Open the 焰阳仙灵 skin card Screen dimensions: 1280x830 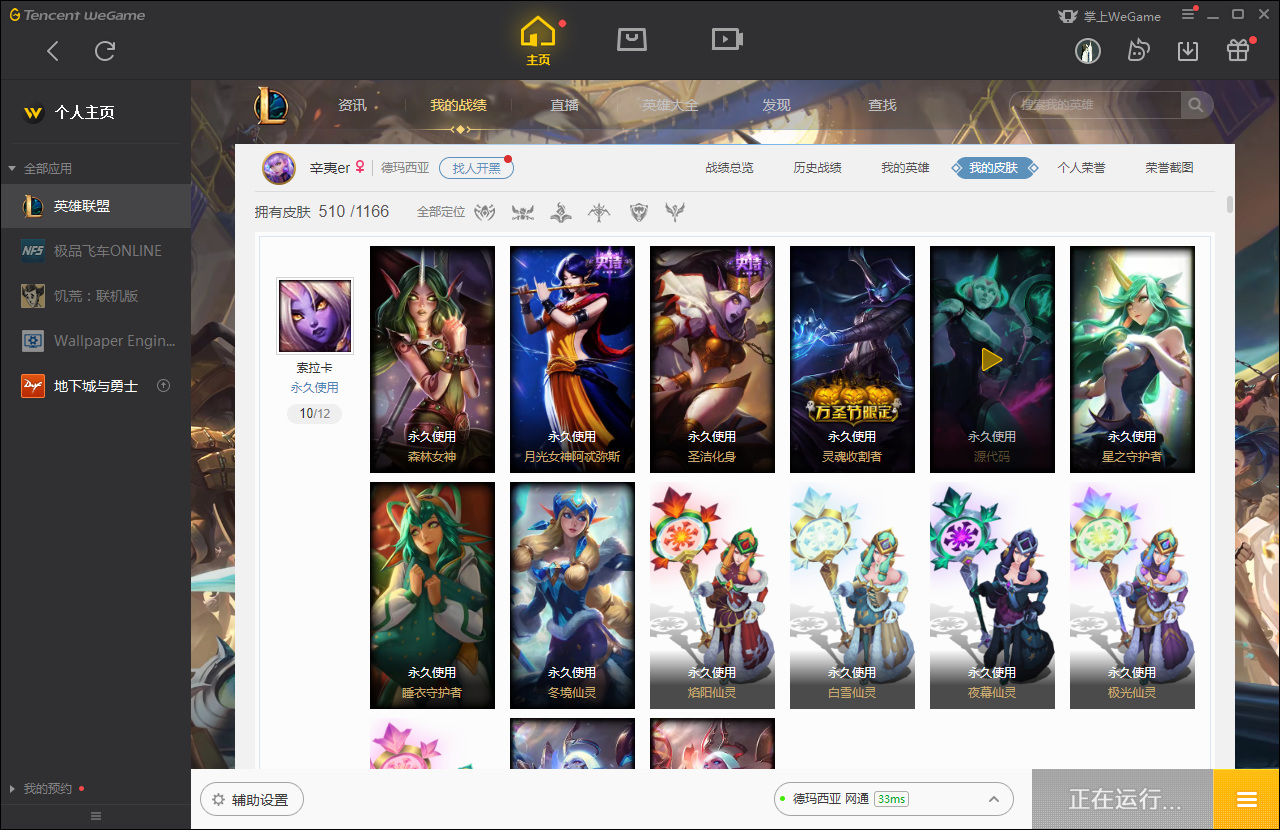[x=712, y=595]
